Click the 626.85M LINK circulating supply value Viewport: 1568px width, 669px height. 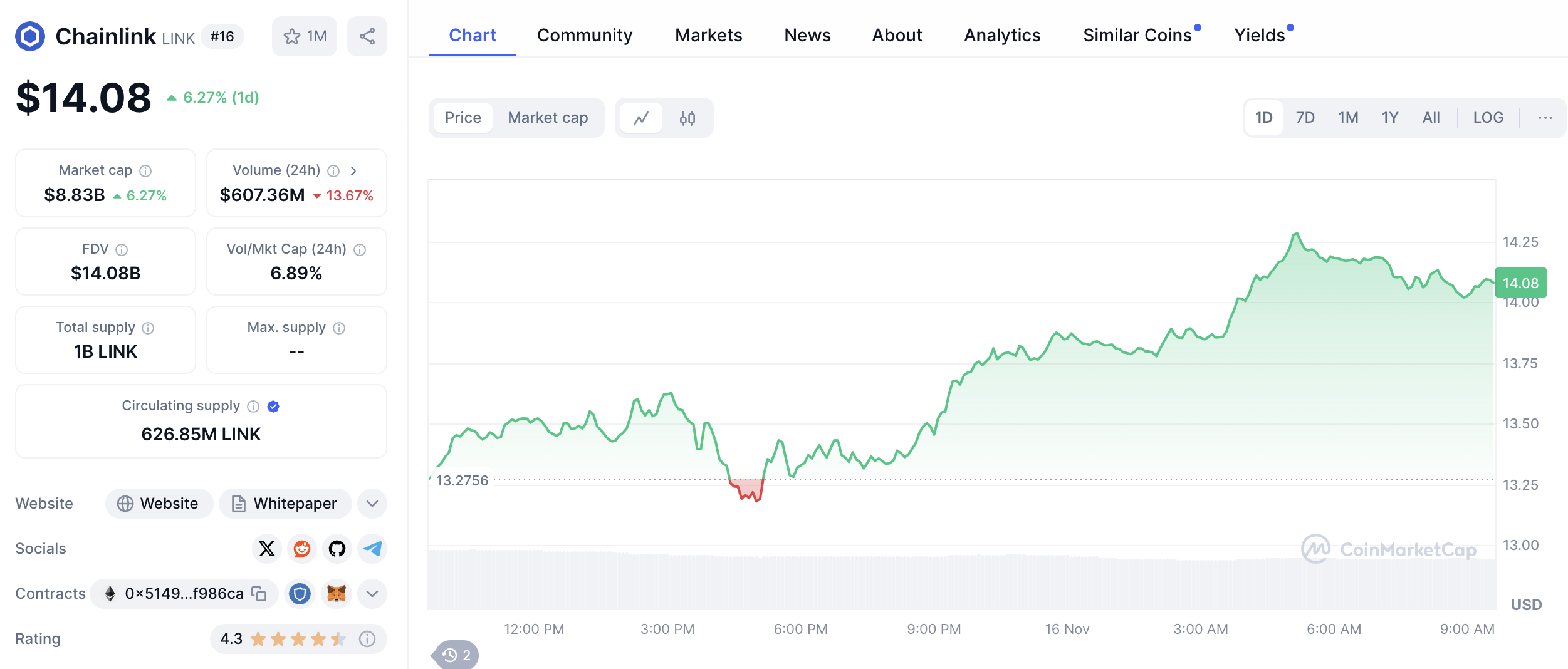tap(201, 434)
